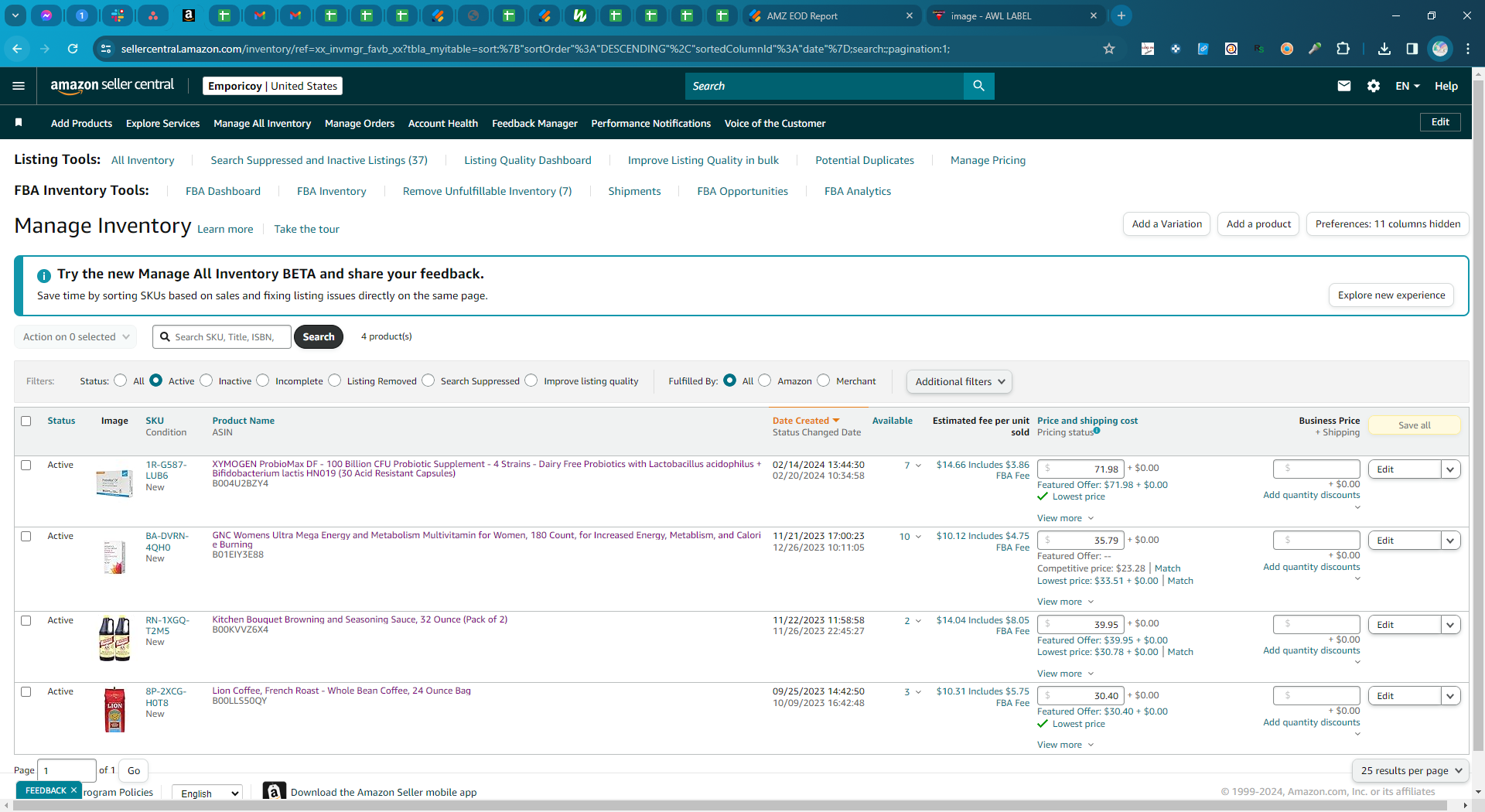Open the Chrome three-dot menu
1485x812 pixels.
1468,49
